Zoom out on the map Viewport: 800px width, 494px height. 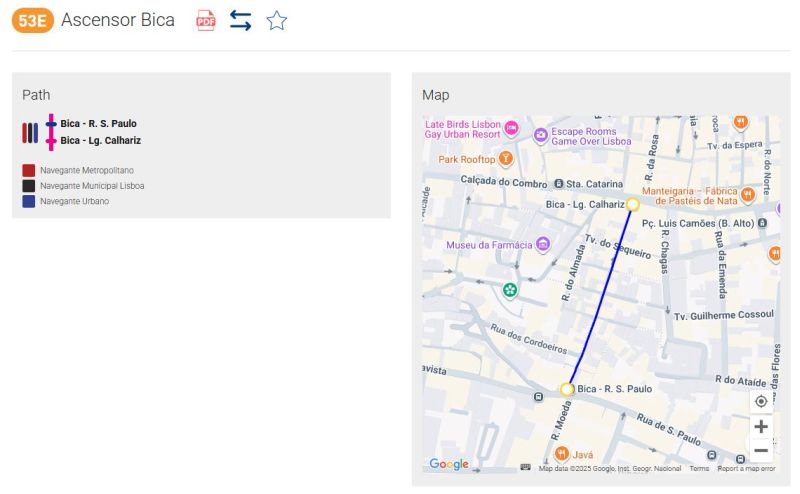(x=761, y=450)
